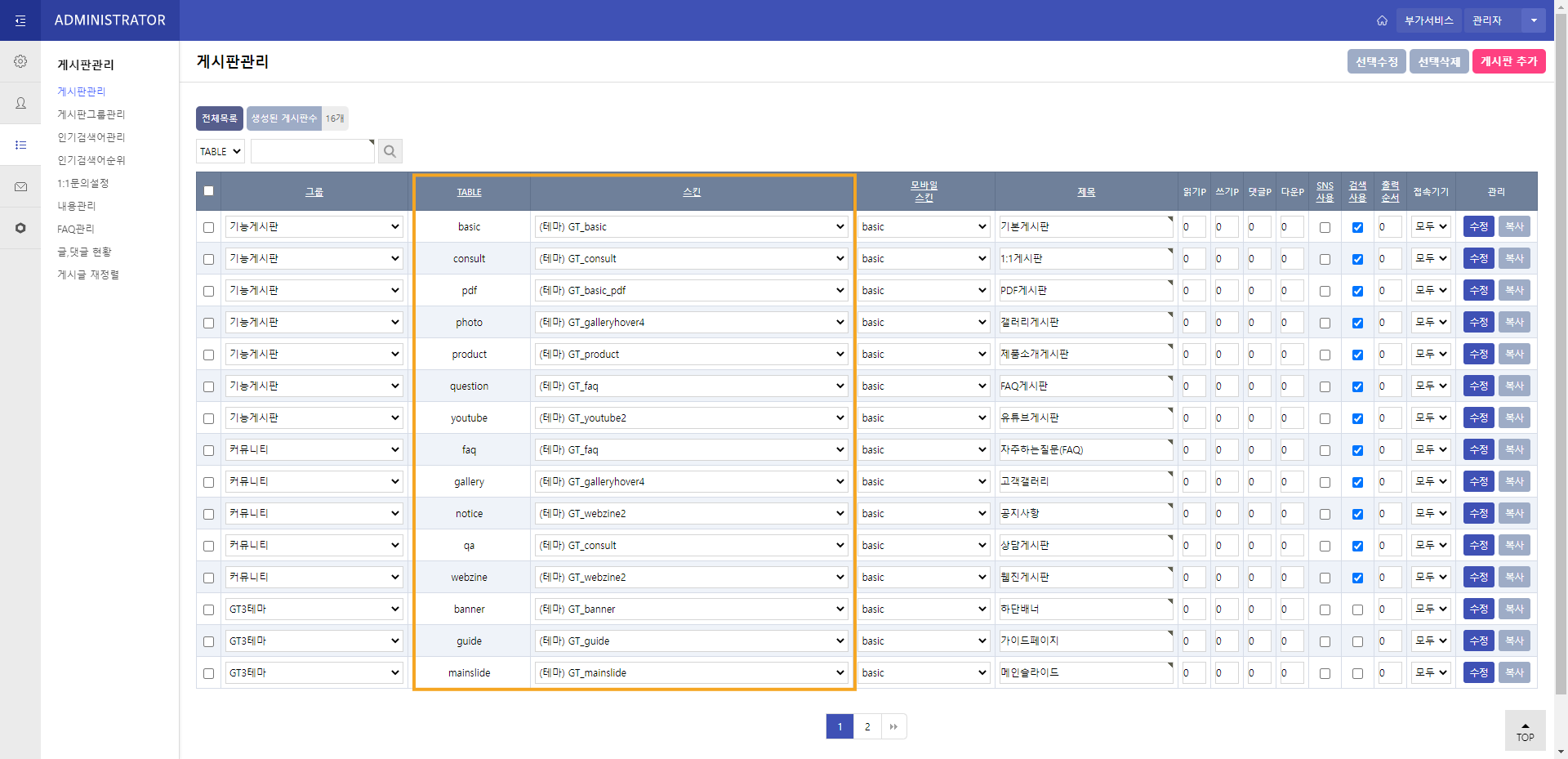Select the basic row checkbox
This screenshot has height=759, width=1568.
[208, 227]
